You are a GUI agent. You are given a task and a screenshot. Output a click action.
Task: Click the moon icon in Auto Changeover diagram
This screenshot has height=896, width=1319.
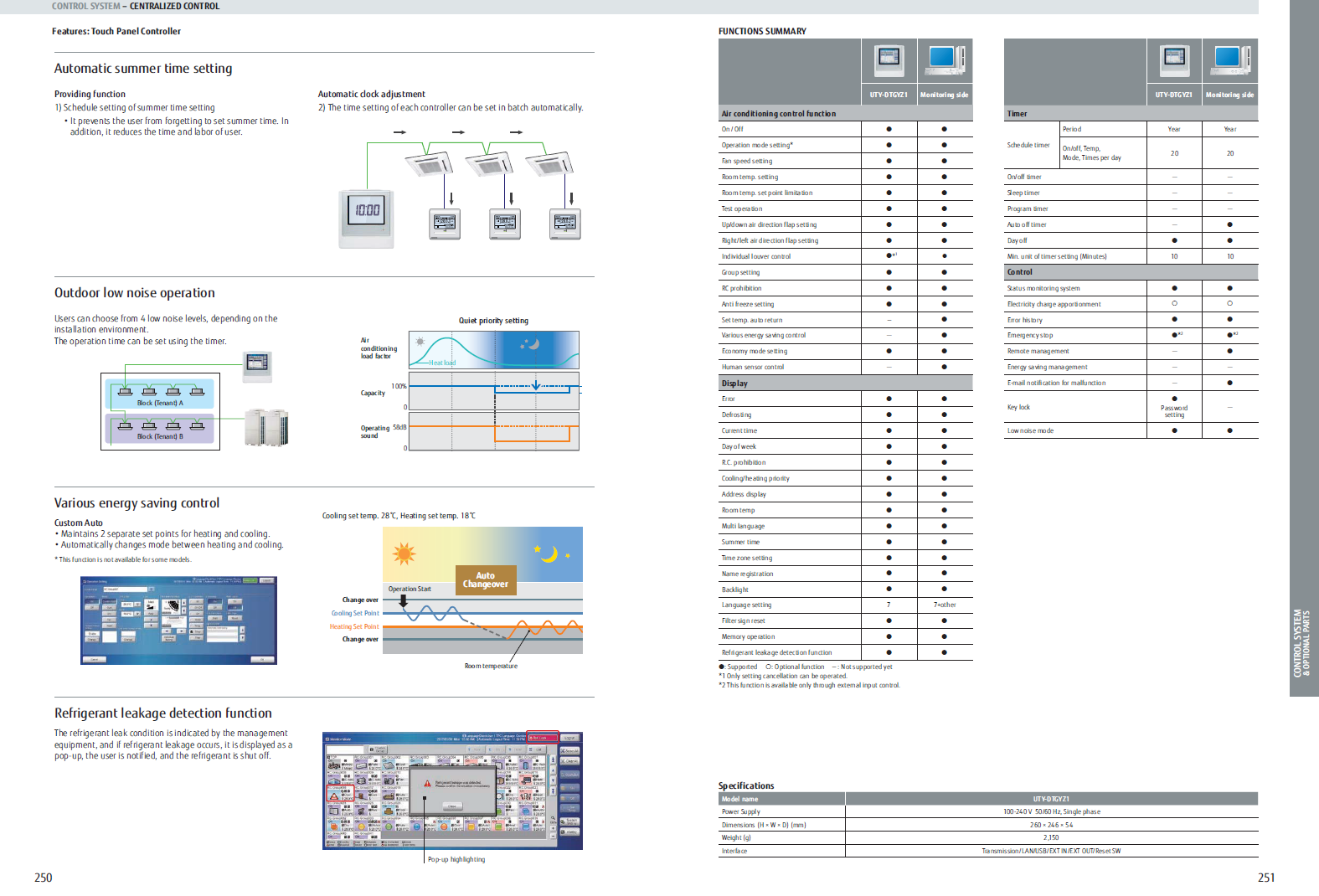[549, 554]
